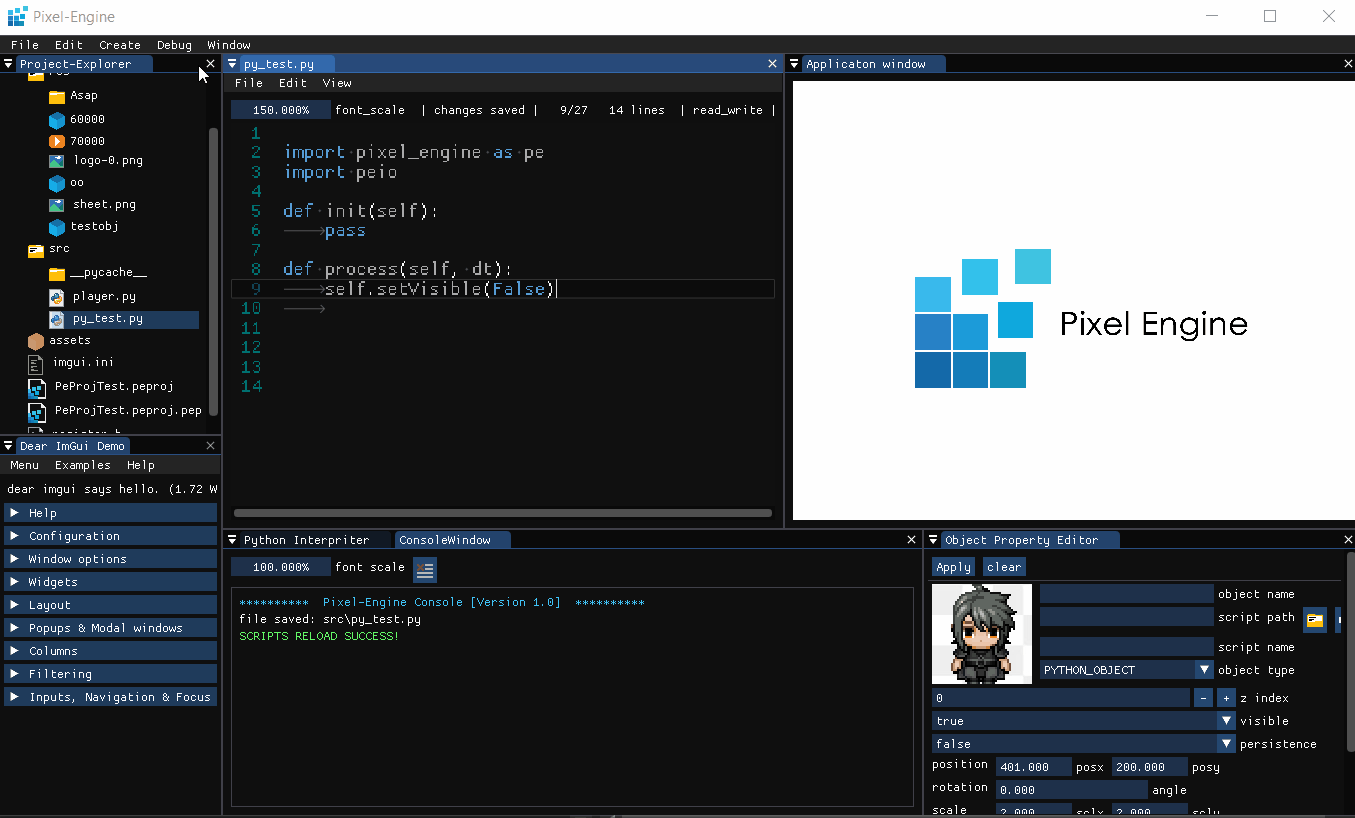Click the Pixel-Engine logo in title bar

pos(17,17)
